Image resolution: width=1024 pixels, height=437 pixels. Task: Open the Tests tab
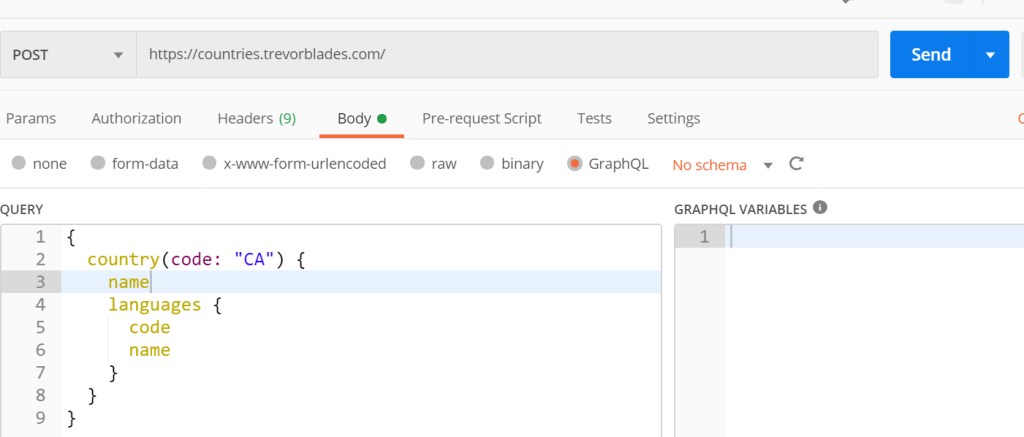[594, 118]
